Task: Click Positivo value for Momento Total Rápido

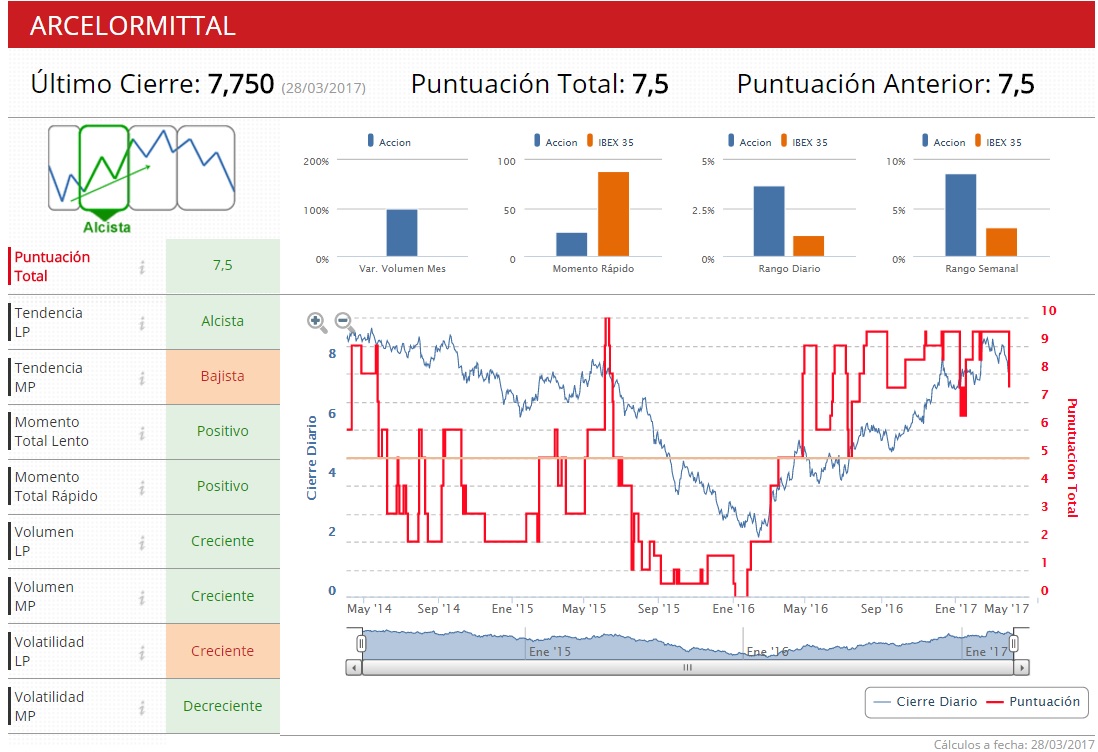Action: pyautogui.click(x=223, y=487)
